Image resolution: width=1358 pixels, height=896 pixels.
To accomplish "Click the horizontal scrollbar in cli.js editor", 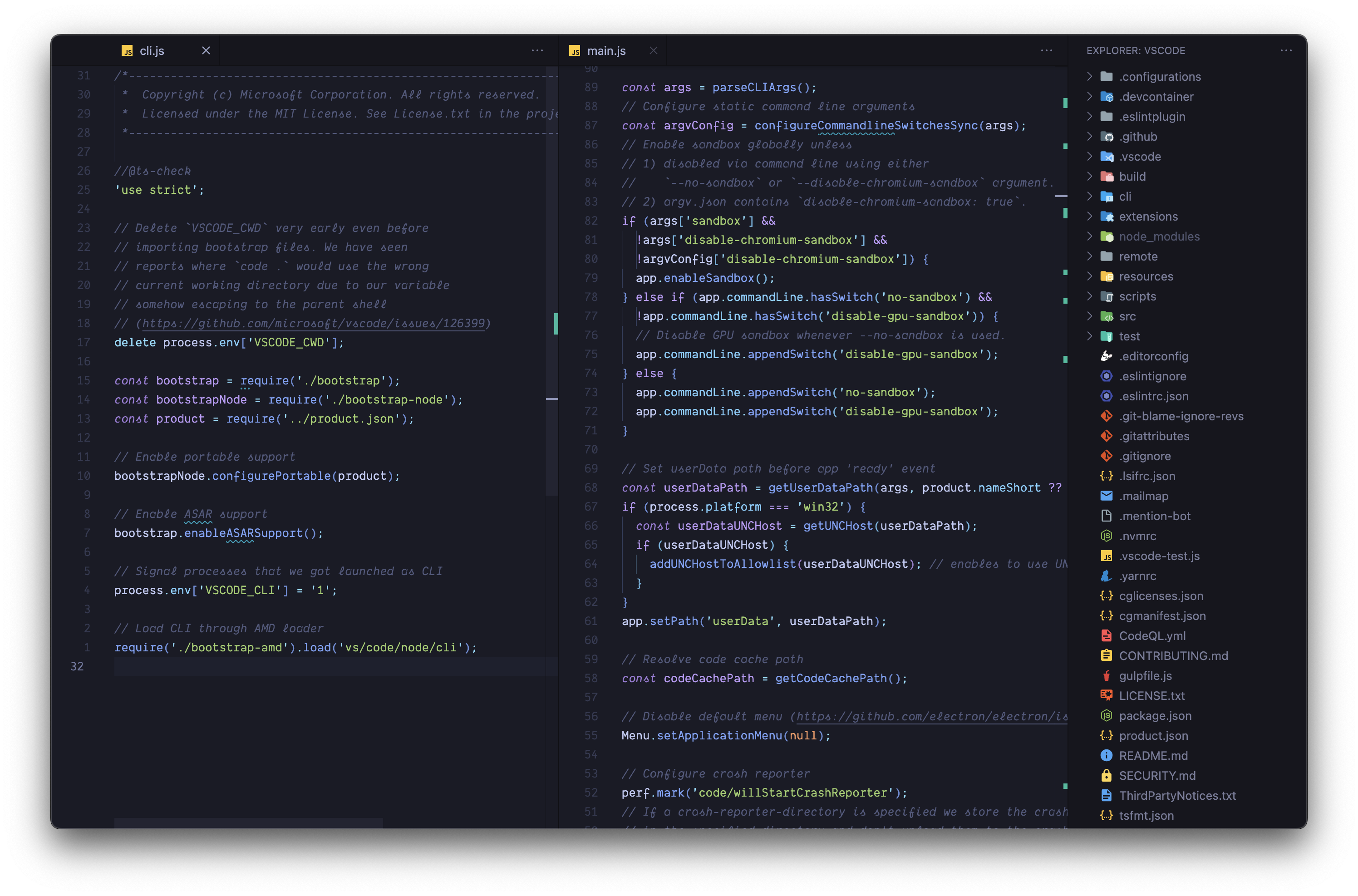I will (248, 823).
